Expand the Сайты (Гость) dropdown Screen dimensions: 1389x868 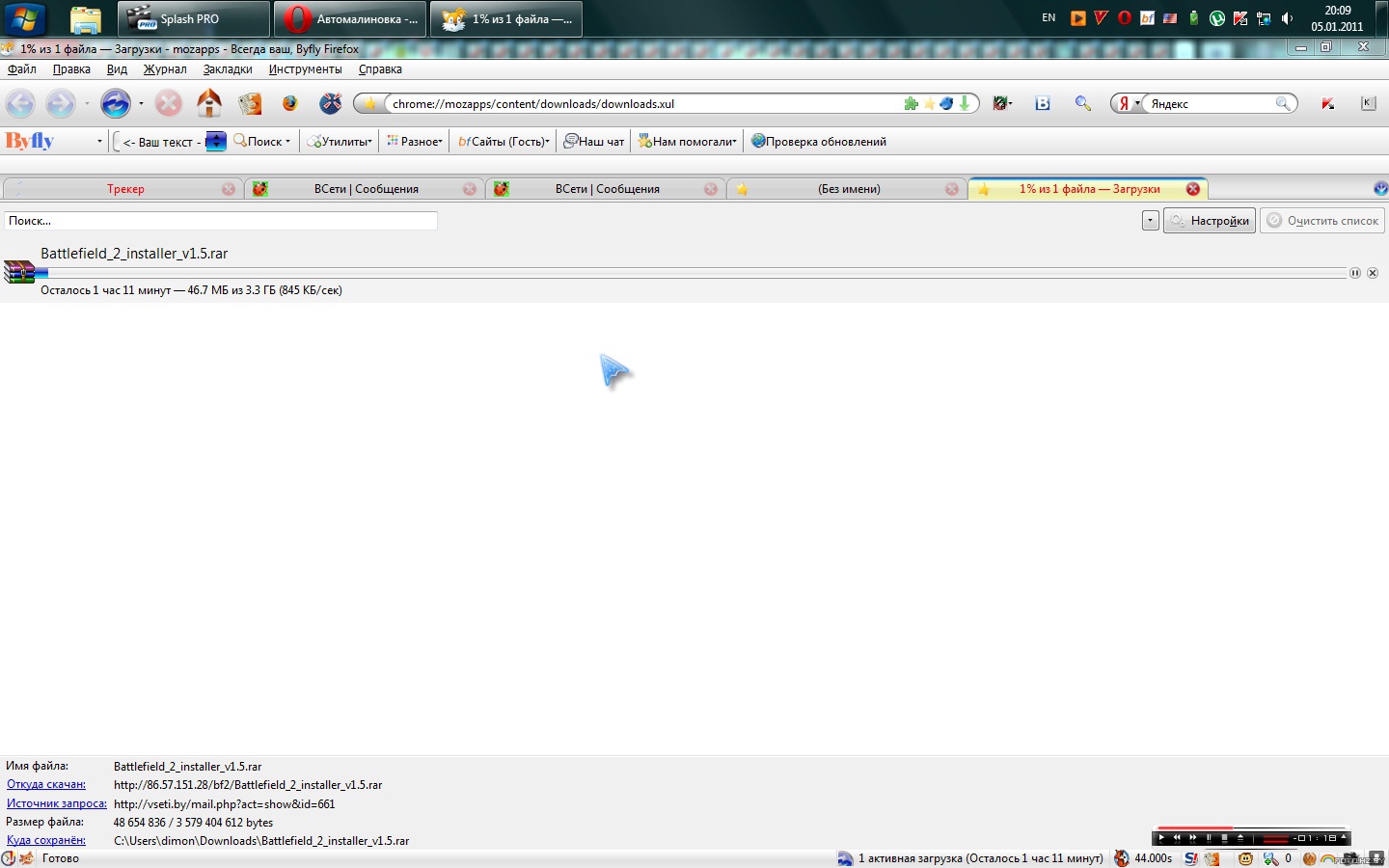point(548,142)
